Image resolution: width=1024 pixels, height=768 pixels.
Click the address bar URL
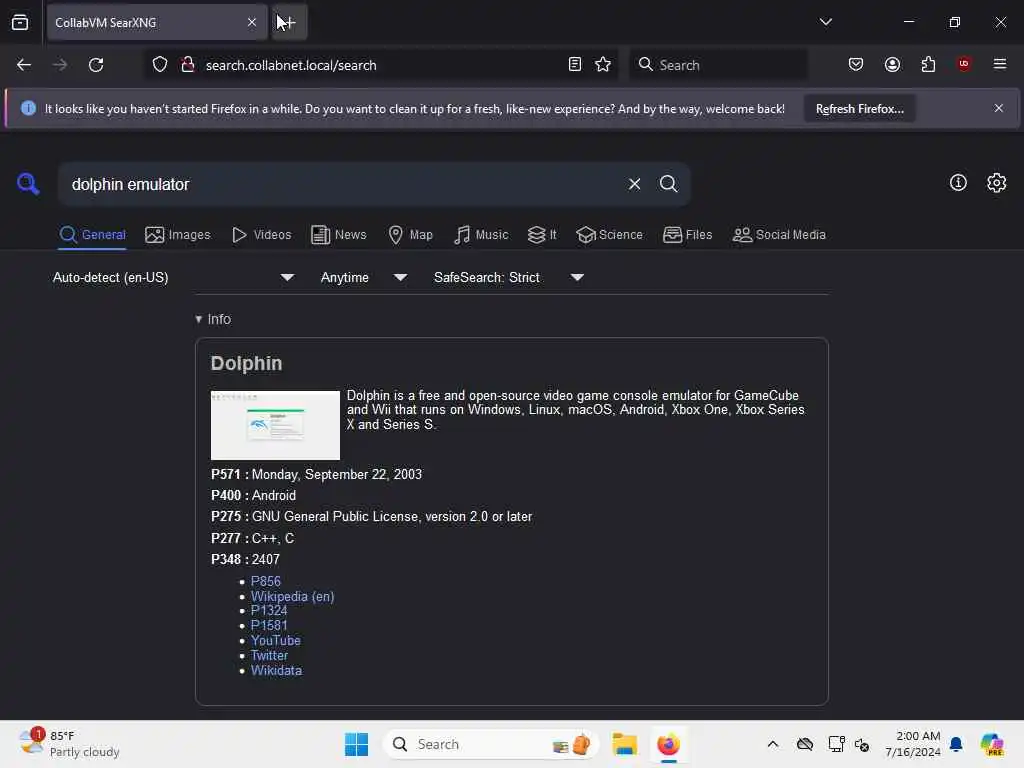(x=291, y=65)
